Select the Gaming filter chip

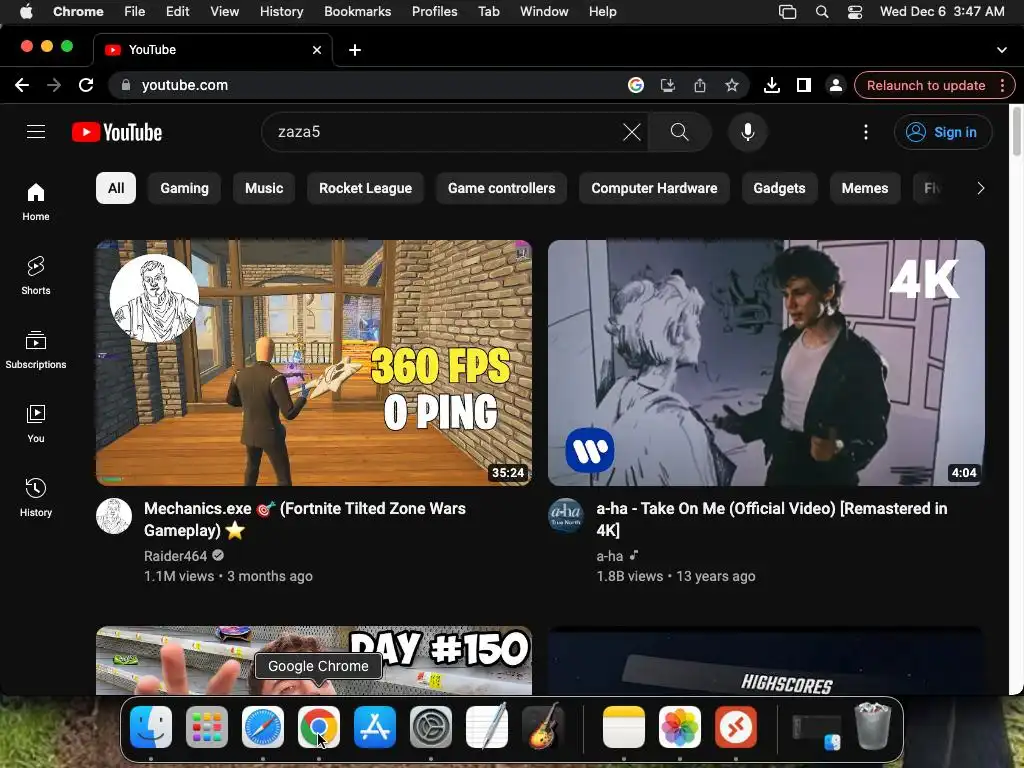pyautogui.click(x=184, y=188)
